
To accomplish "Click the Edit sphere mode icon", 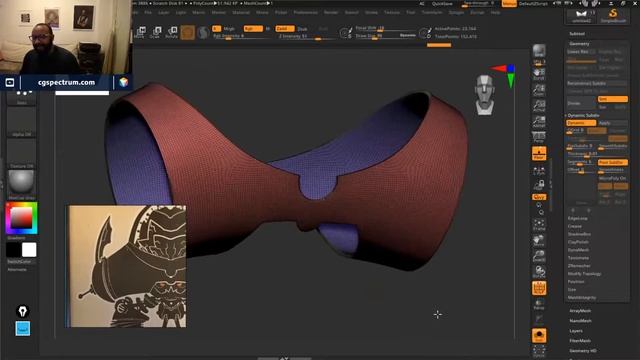I will (x=187, y=32).
